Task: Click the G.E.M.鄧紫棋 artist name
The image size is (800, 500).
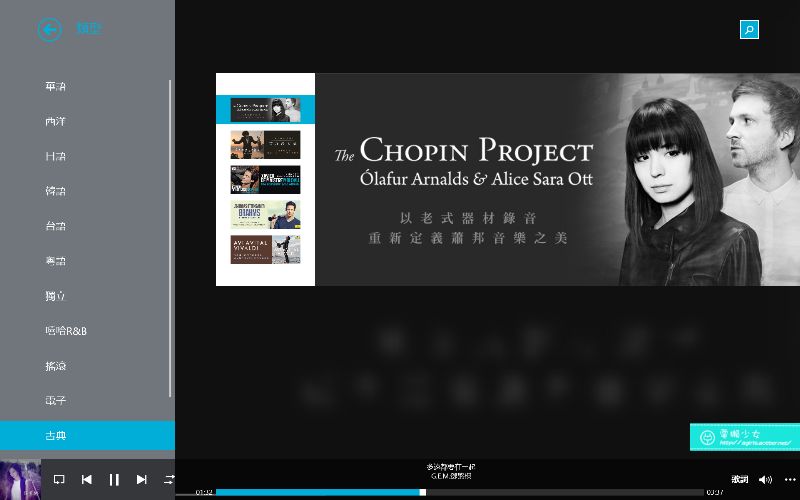Action: click(x=451, y=476)
